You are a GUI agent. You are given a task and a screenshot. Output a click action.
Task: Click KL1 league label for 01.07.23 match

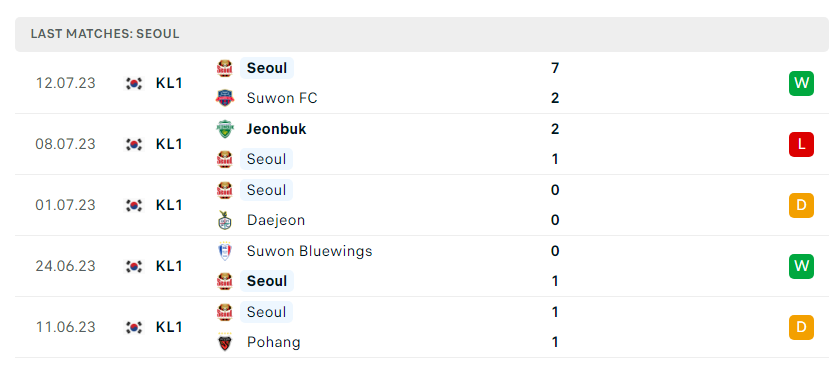(169, 205)
